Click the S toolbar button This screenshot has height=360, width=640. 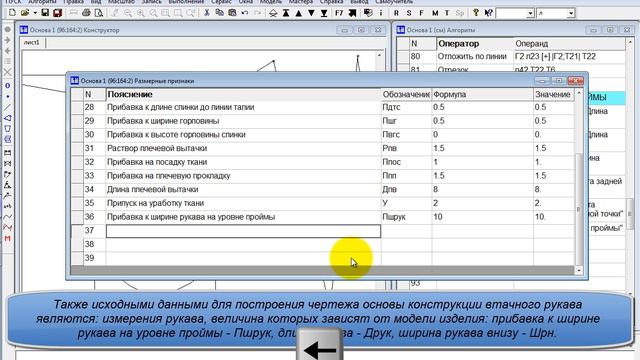click(409, 13)
